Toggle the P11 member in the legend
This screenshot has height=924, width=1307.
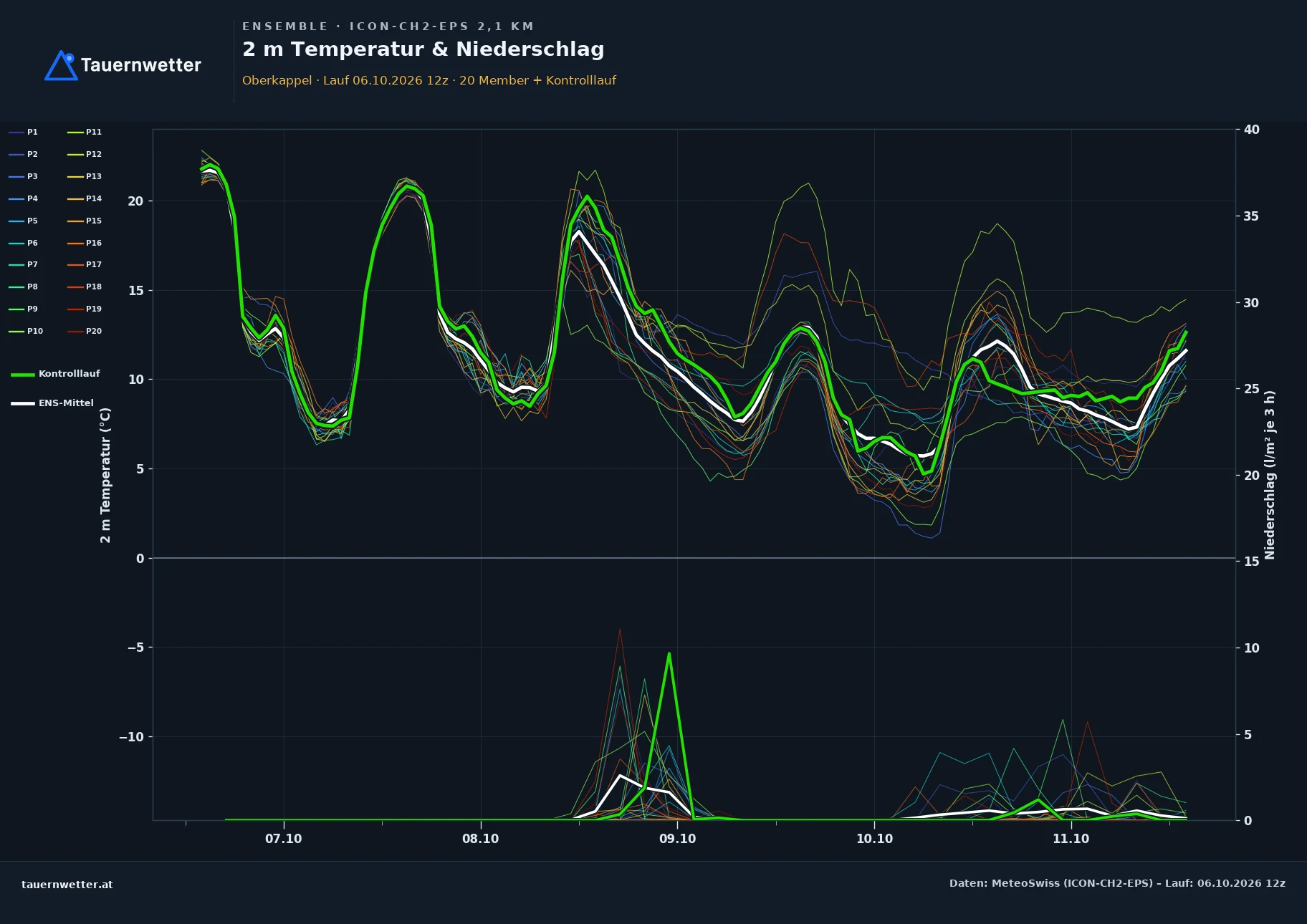click(x=85, y=132)
